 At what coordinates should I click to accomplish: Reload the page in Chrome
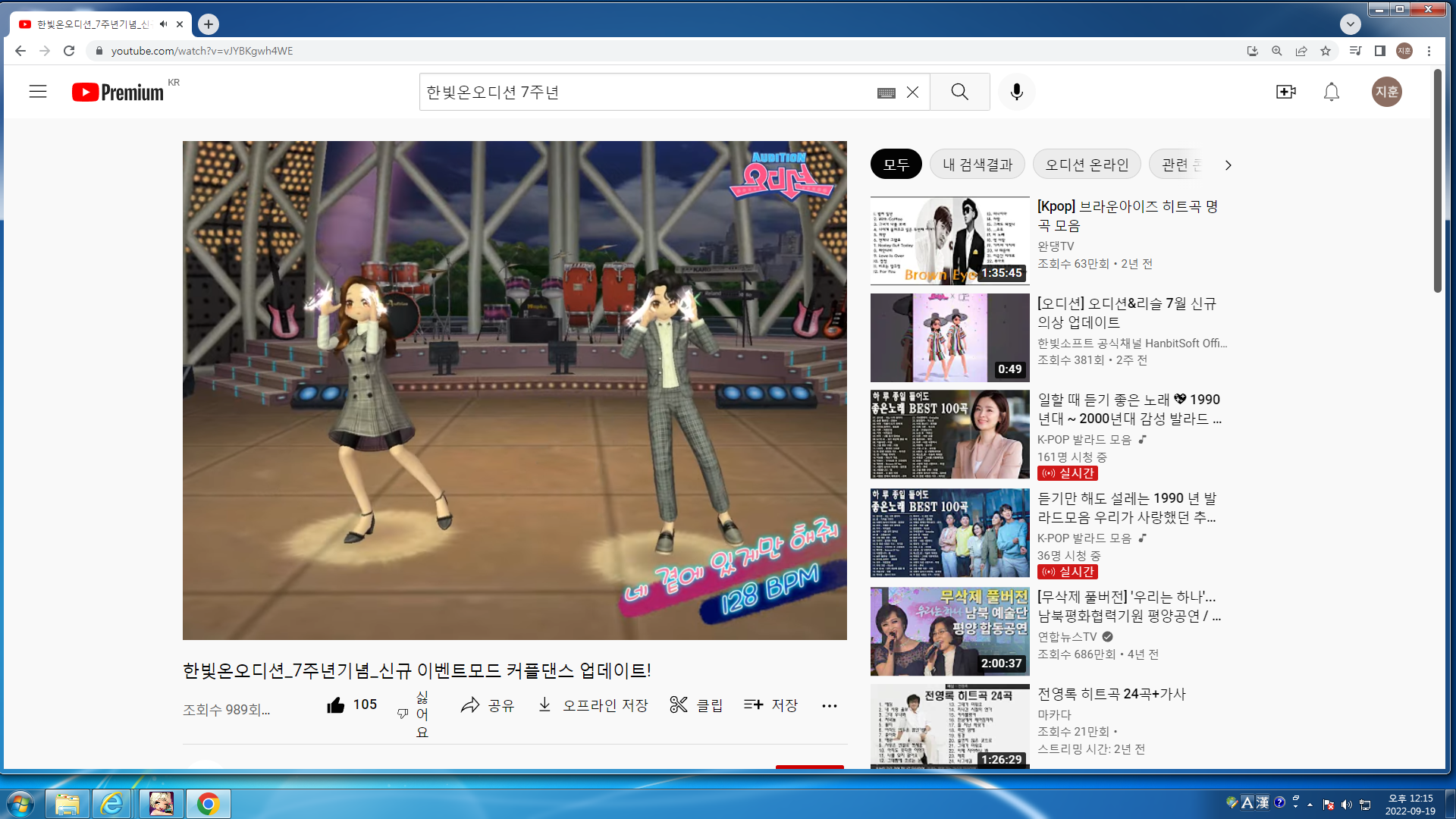(69, 51)
